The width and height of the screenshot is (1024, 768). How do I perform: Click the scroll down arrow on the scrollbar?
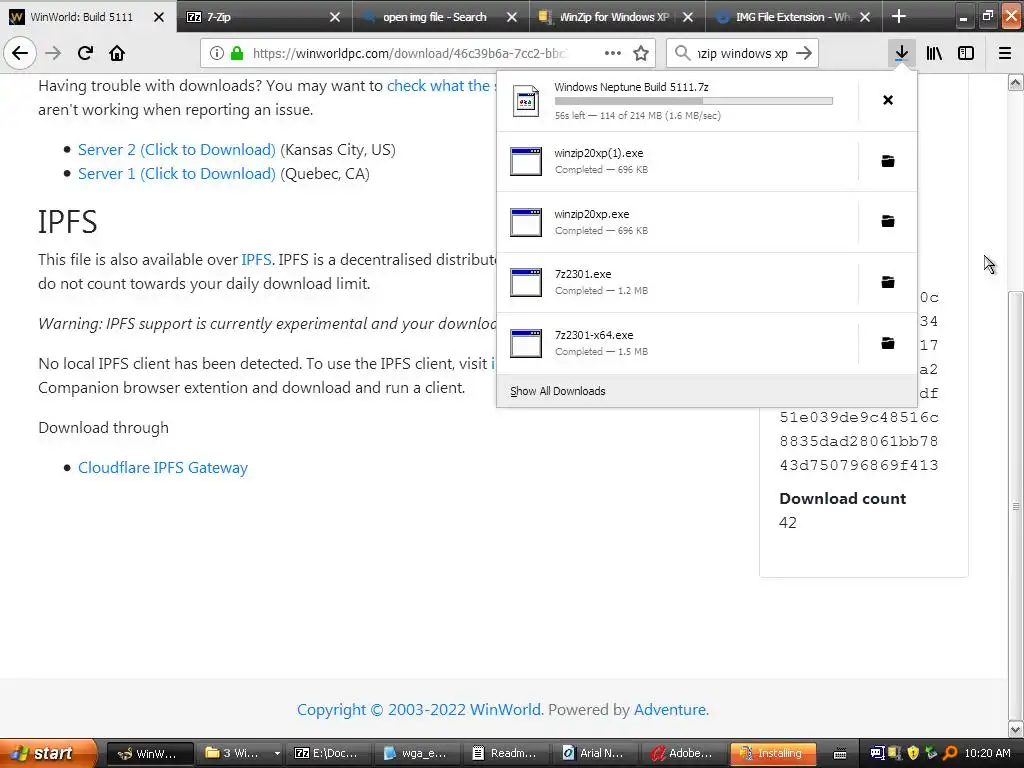tap(1016, 728)
